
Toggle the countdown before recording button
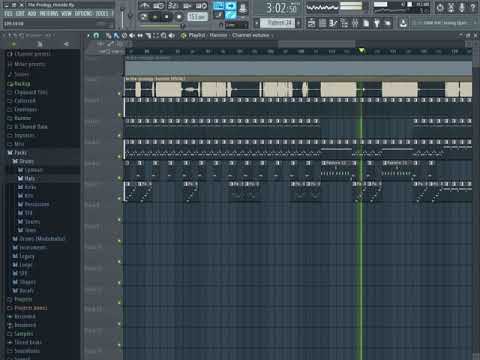click(x=173, y=5)
